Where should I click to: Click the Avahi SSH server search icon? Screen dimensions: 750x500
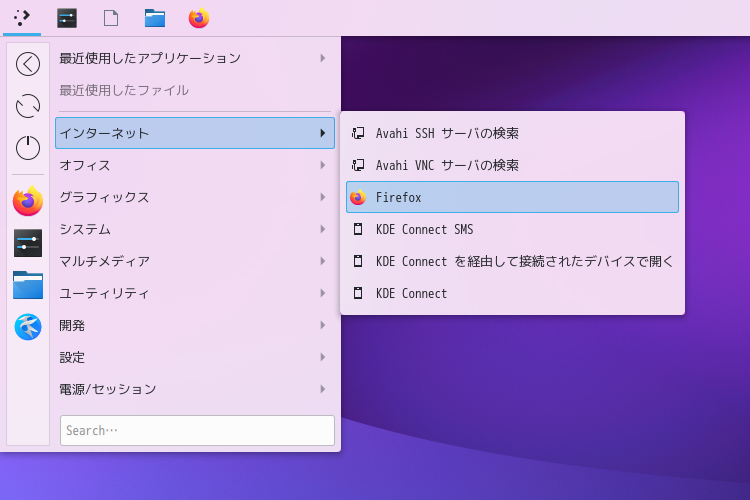tap(358, 133)
